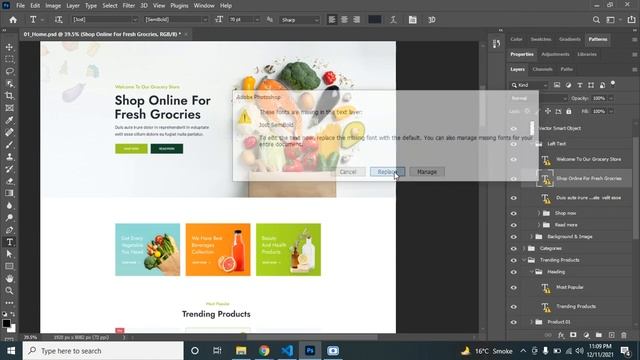Collapse the Heading layer group
This screenshot has height=360, width=640.
531,272
